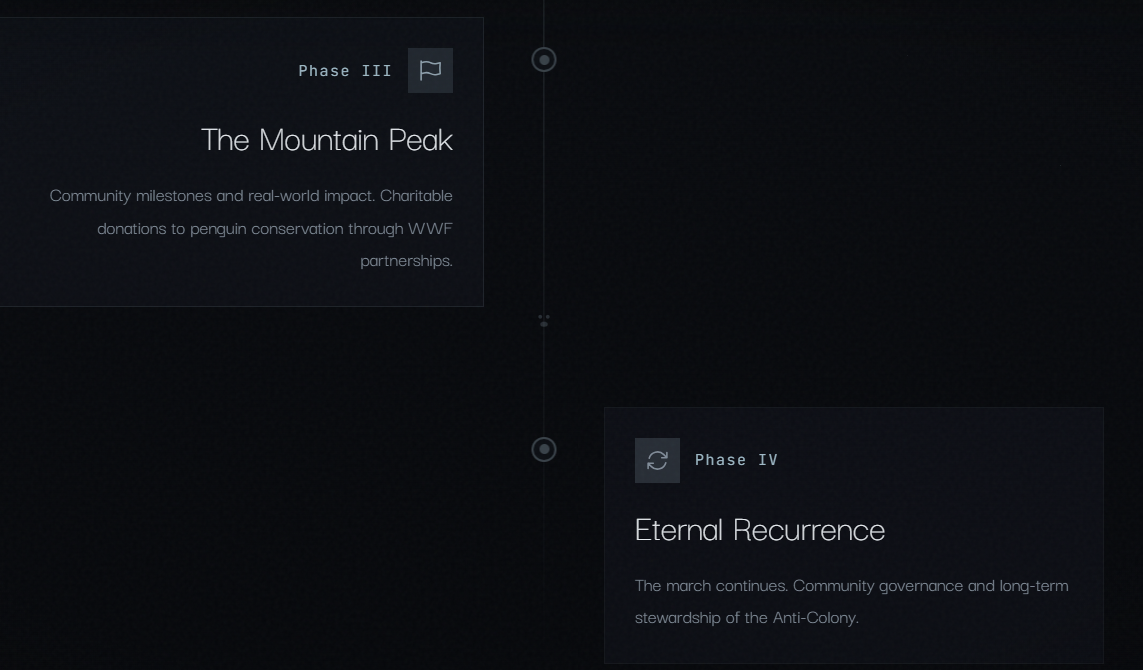This screenshot has height=670, width=1143.
Task: Click the "Phase IV" label
Action: (x=736, y=460)
